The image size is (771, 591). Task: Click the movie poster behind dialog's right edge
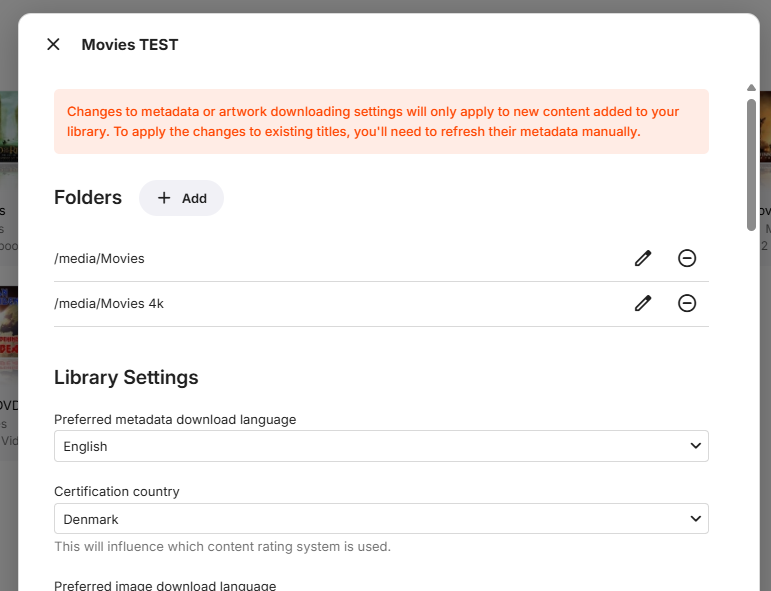click(764, 127)
